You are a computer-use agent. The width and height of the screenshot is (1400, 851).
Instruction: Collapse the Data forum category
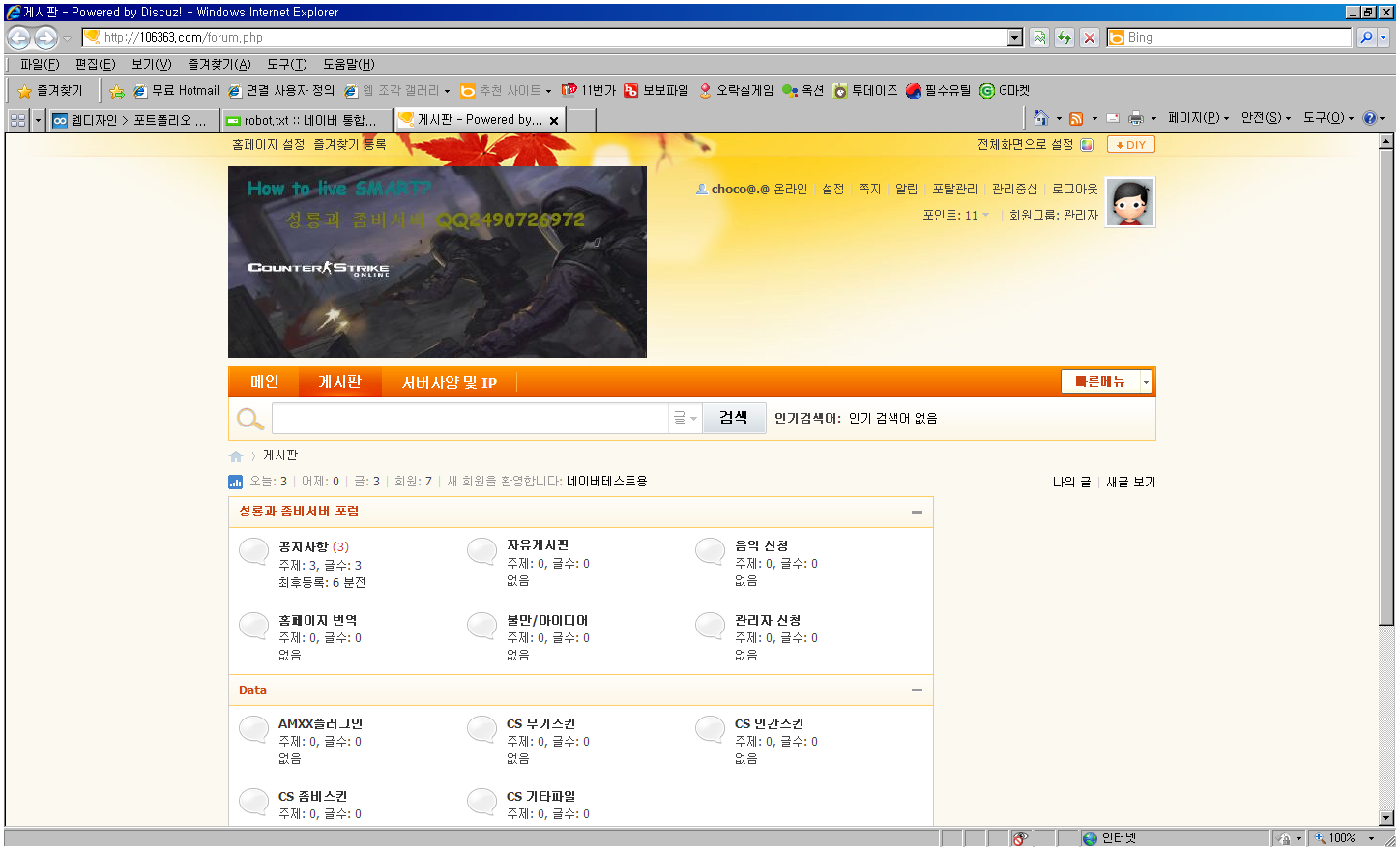[917, 690]
